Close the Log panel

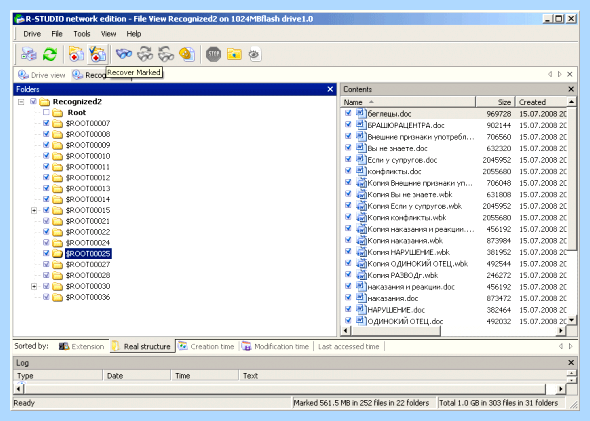click(x=571, y=363)
